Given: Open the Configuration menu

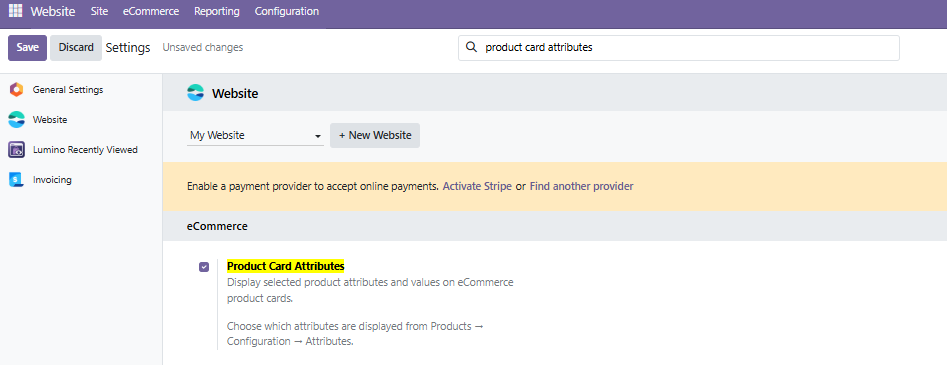Looking at the screenshot, I should [287, 11].
